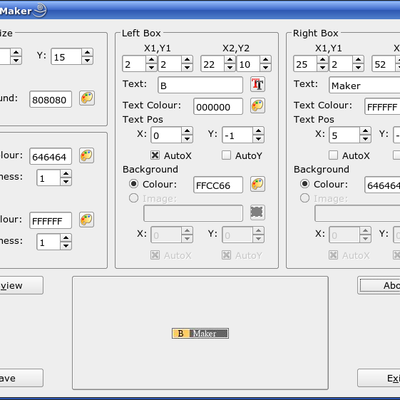400x400 pixels.
Task: Edit Right Box text colour field FFFFFF
Action: pyautogui.click(x=382, y=107)
